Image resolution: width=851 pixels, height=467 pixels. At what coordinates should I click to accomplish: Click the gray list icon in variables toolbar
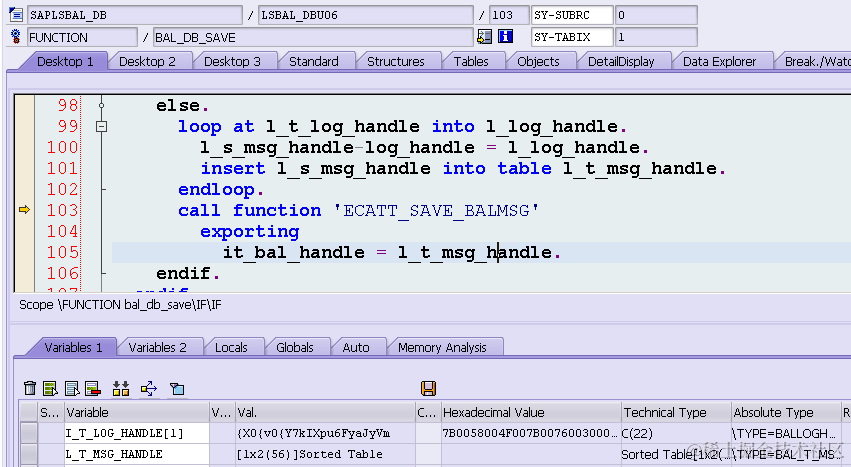(72, 388)
